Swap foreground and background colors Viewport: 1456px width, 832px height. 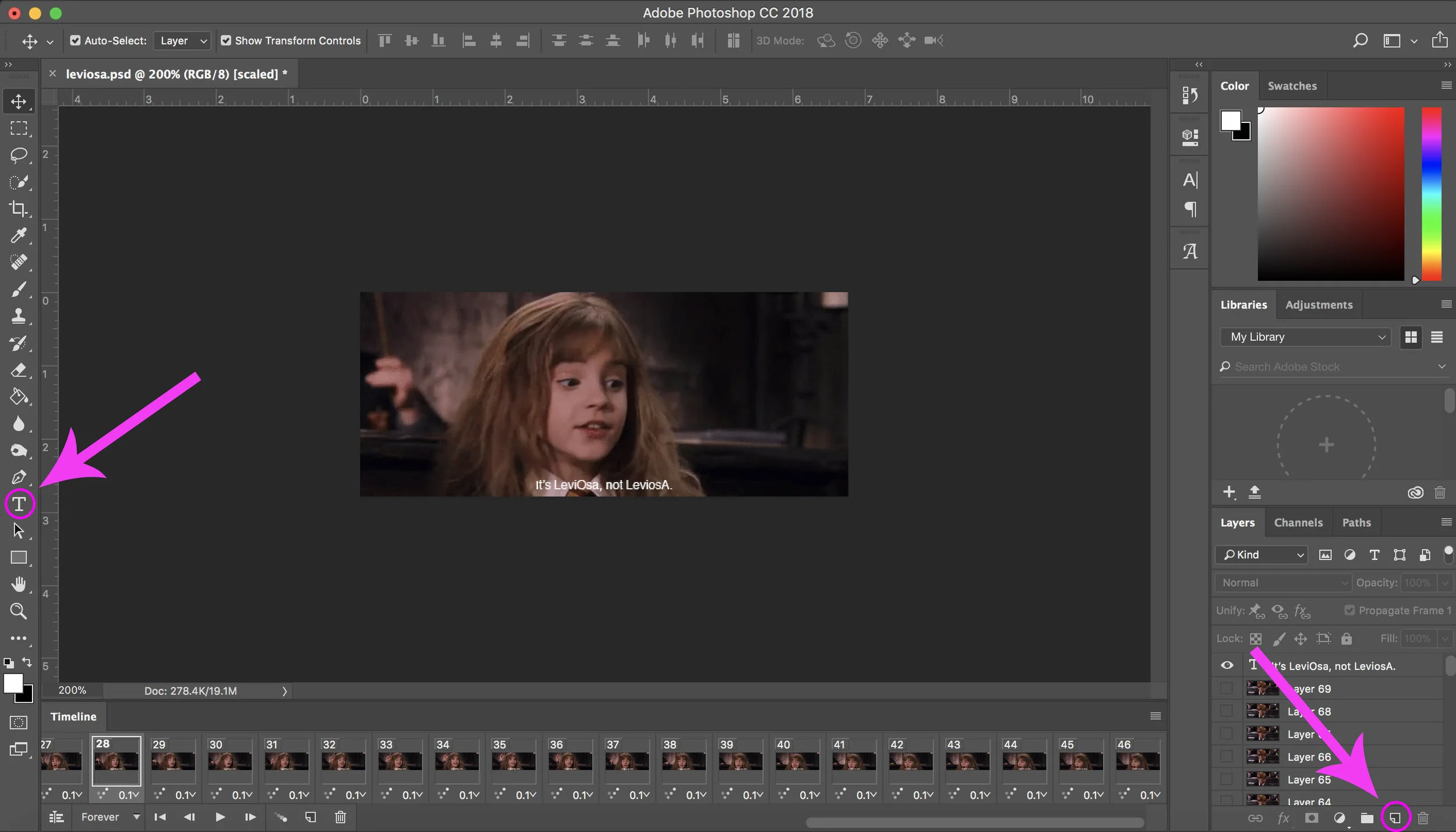(x=27, y=662)
